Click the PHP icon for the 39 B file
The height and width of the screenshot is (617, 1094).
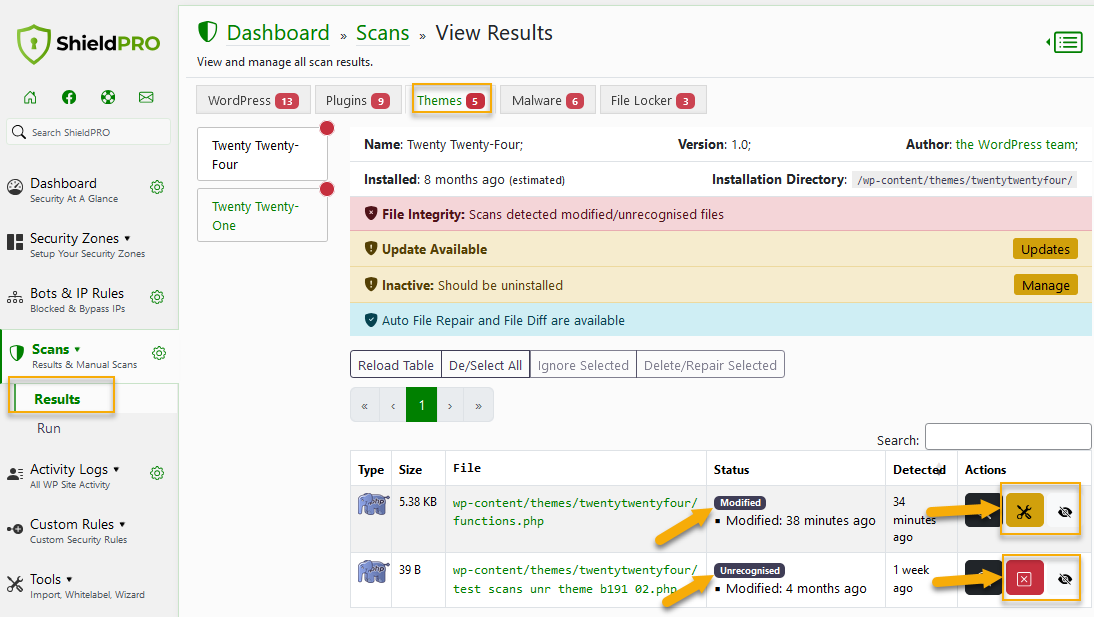[373, 572]
